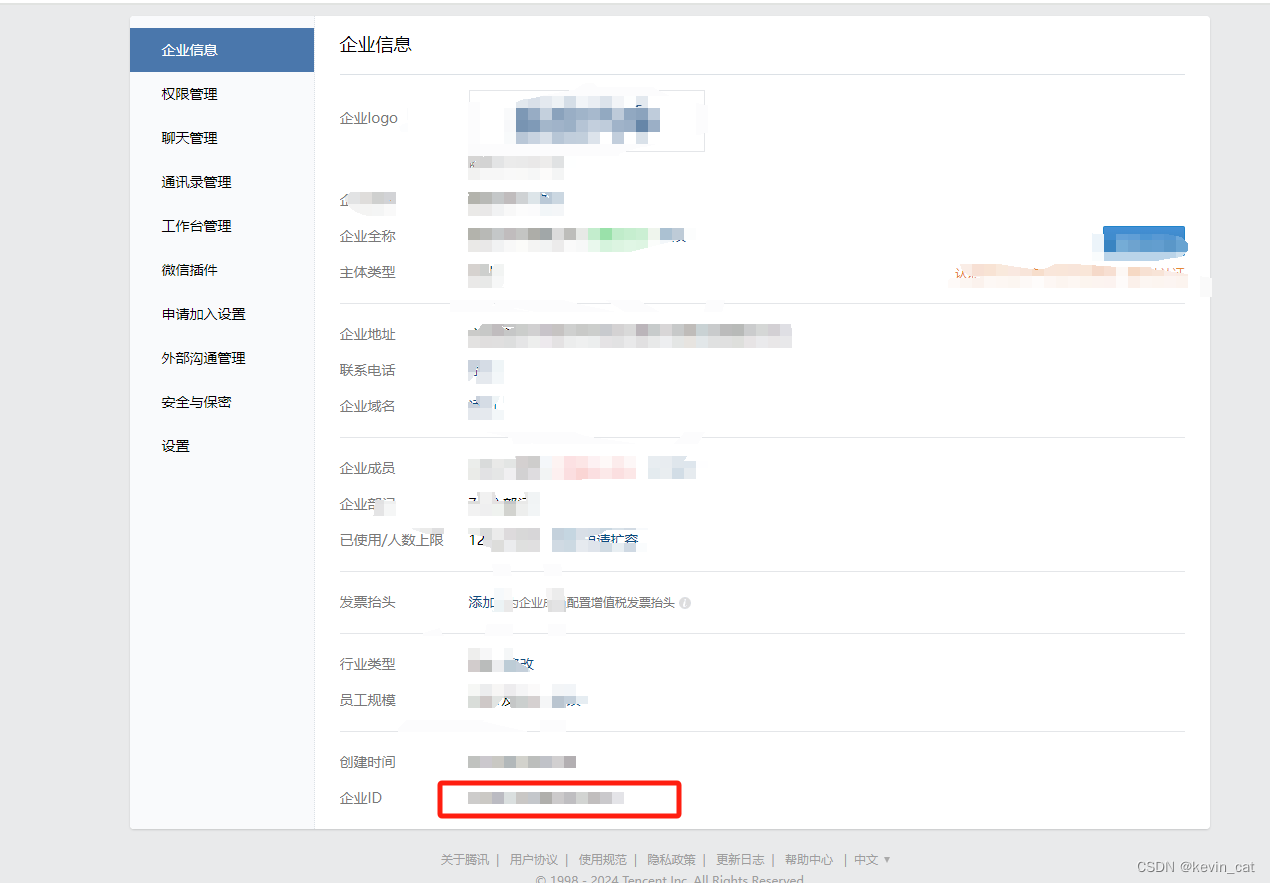Click the 主体类型 field label

tap(368, 272)
